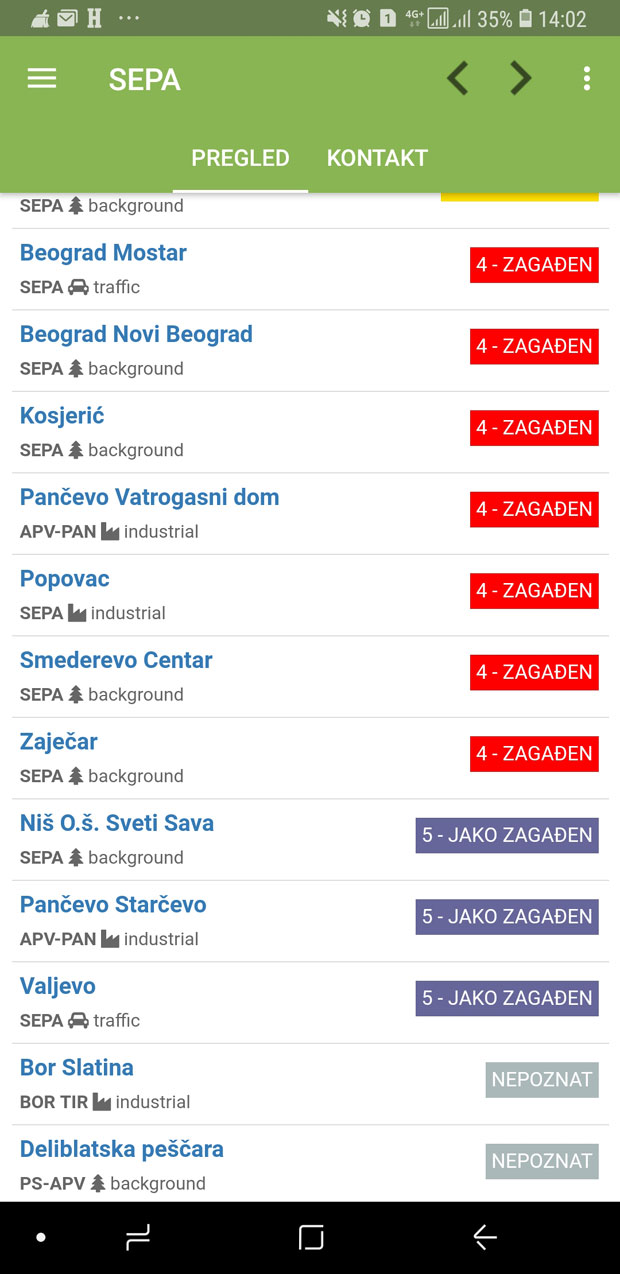This screenshot has width=620, height=1274.
Task: Click industrial factory icon under Popovac
Action: coord(77,613)
